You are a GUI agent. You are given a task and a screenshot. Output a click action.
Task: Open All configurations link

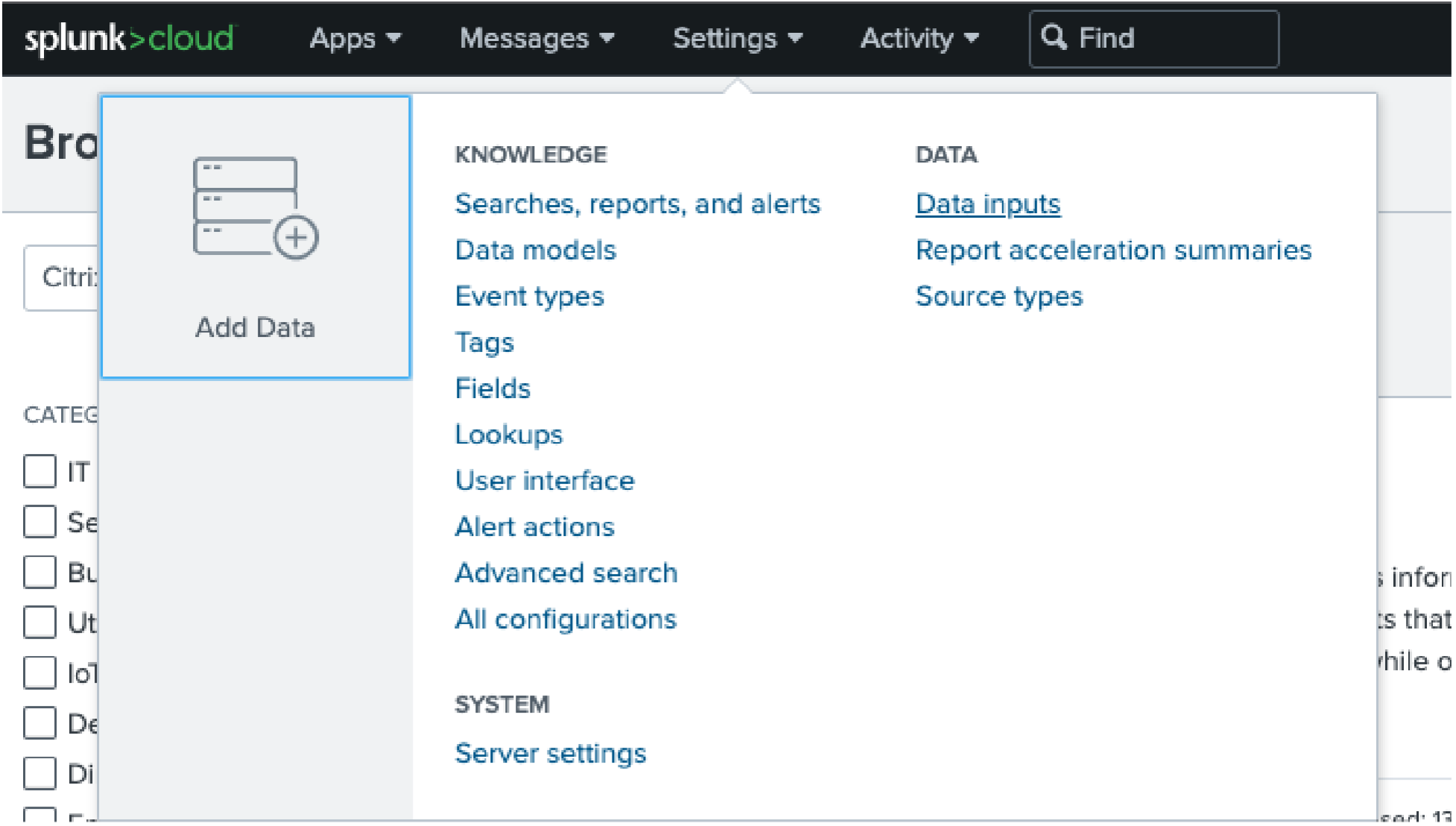(x=565, y=619)
